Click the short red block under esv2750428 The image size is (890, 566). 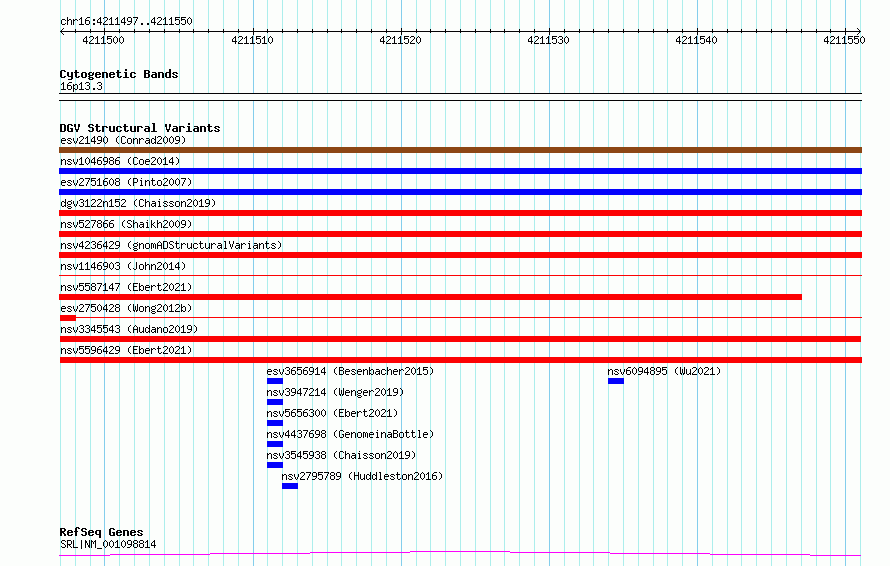pyautogui.click(x=68, y=318)
